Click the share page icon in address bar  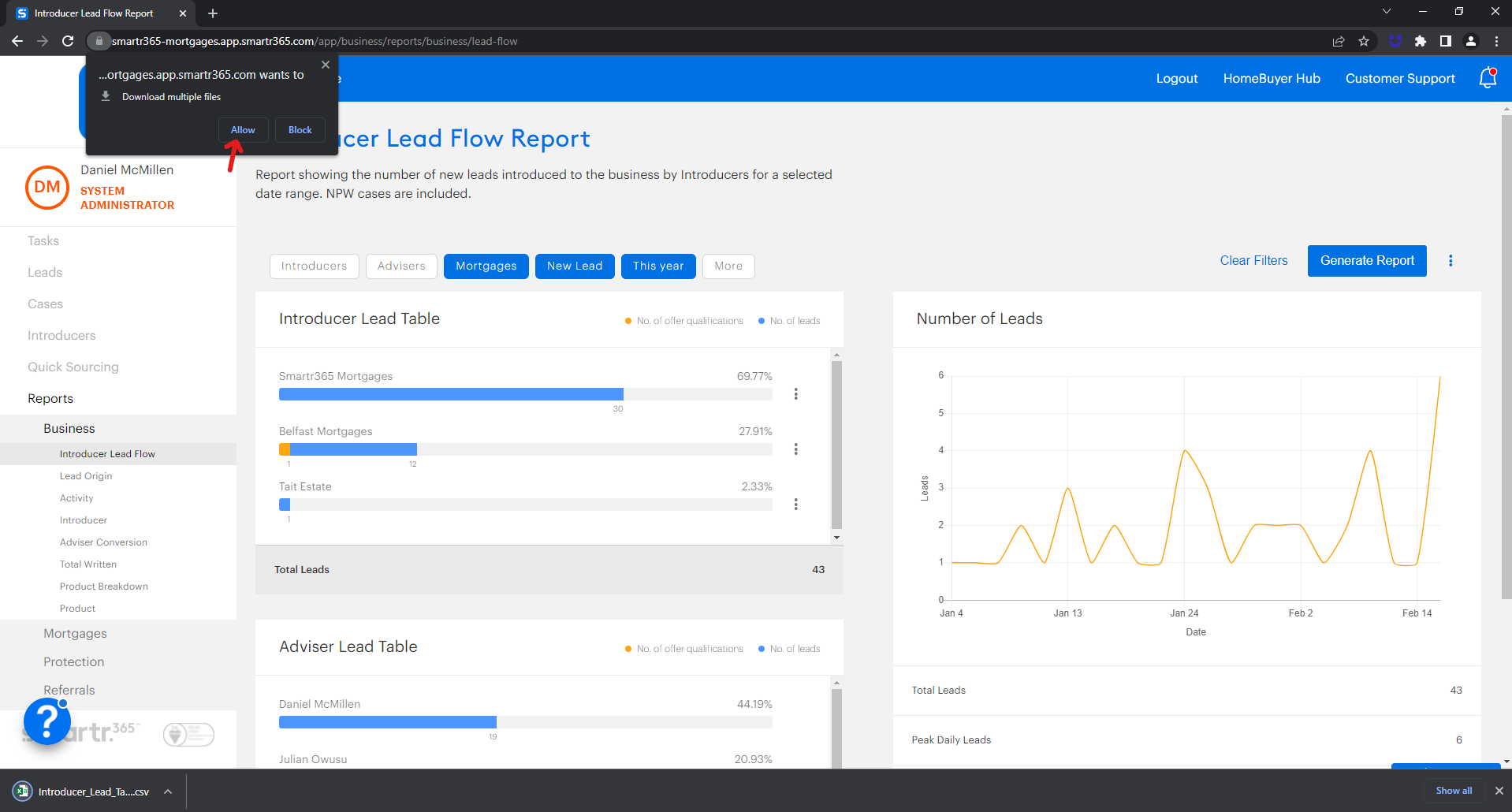point(1339,41)
